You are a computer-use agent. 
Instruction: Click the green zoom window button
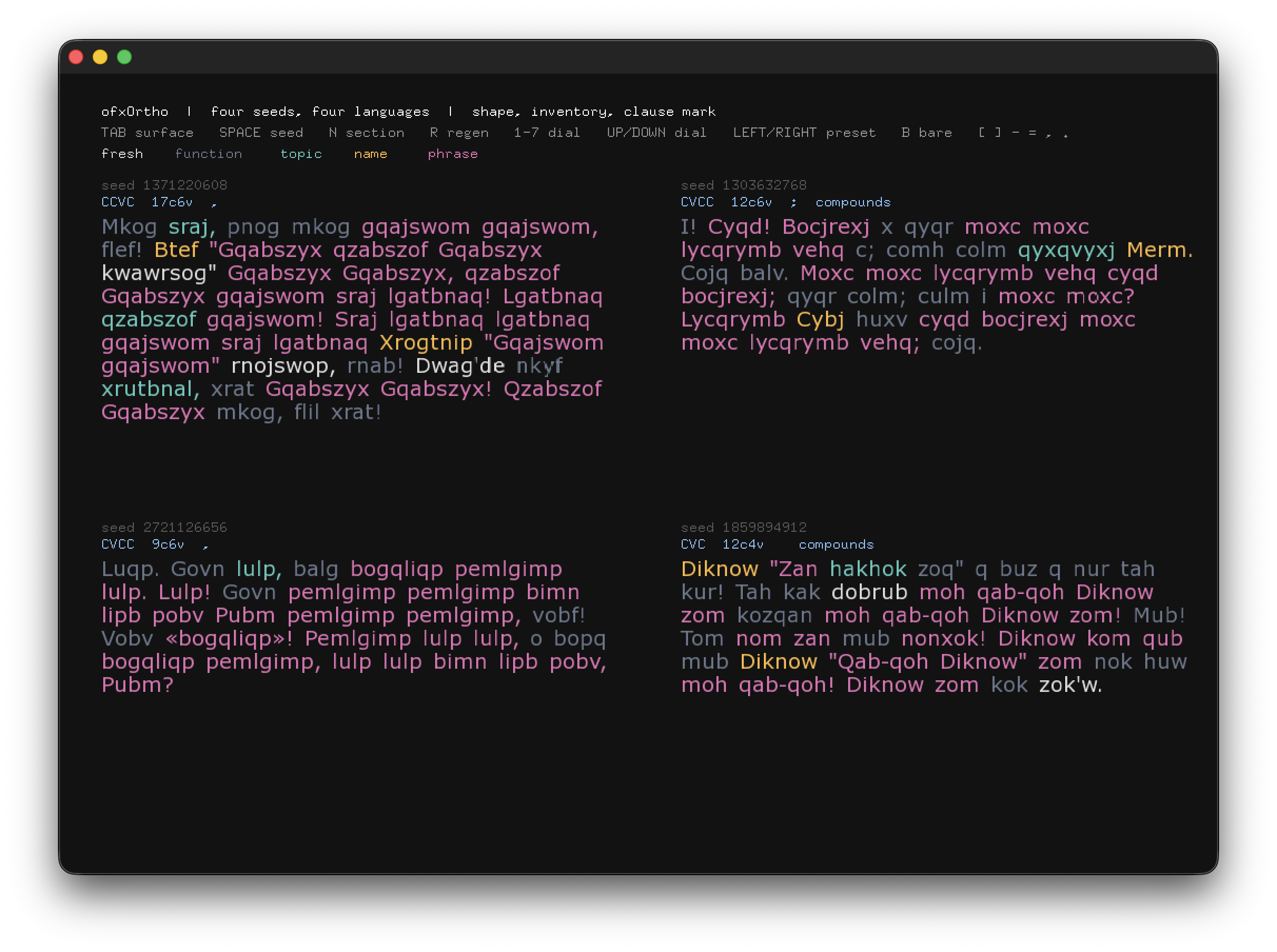pyautogui.click(x=124, y=57)
